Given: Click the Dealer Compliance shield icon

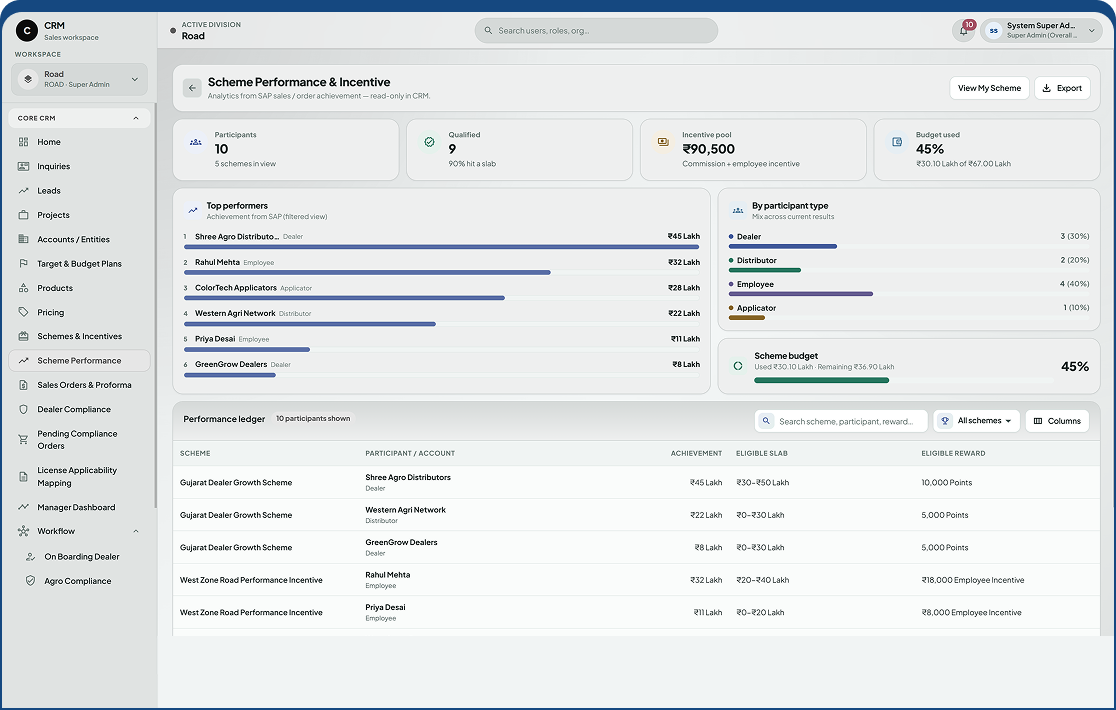Looking at the screenshot, I should pos(23,409).
